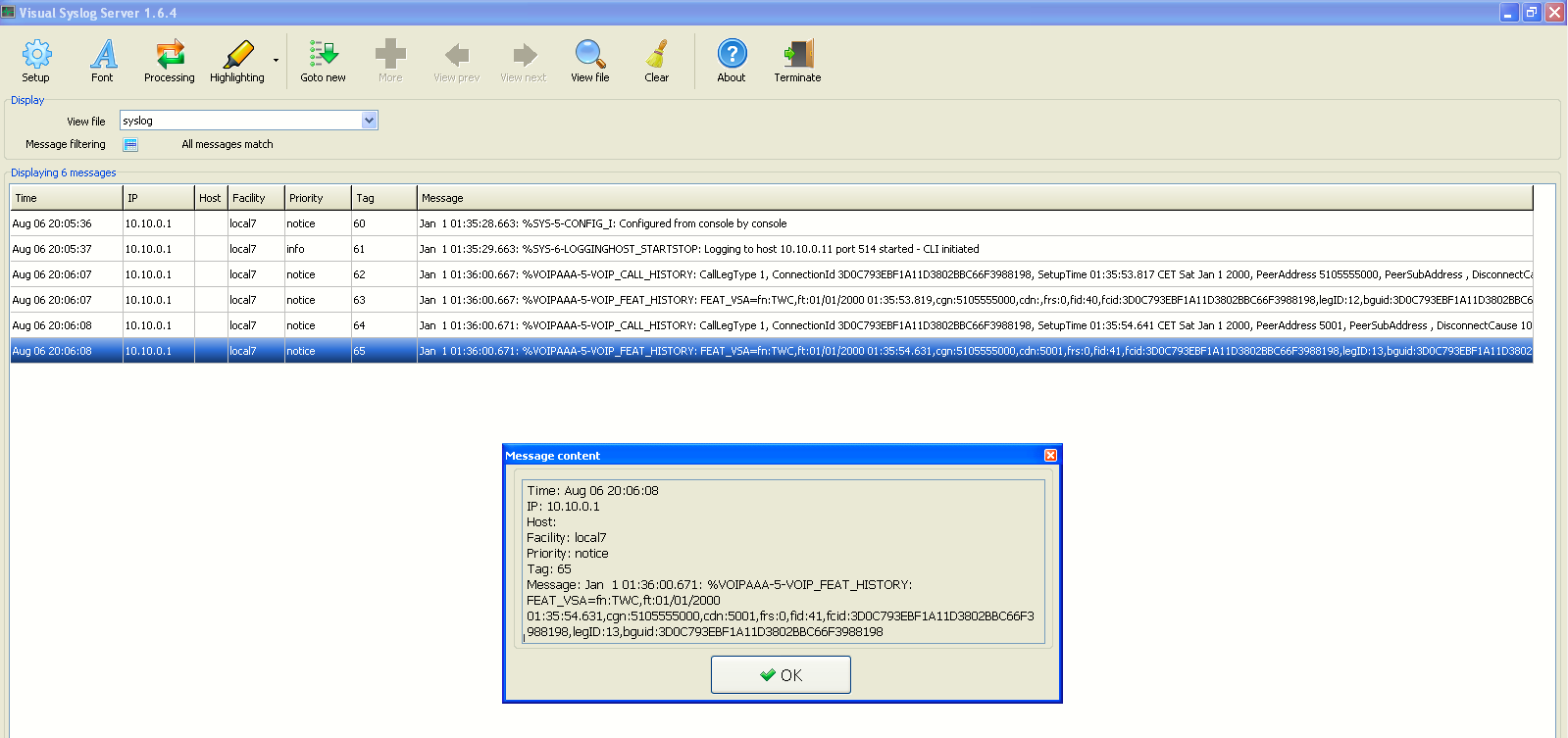Click the Tag column header
Viewport: 1568px width, 738px height.
384,198
